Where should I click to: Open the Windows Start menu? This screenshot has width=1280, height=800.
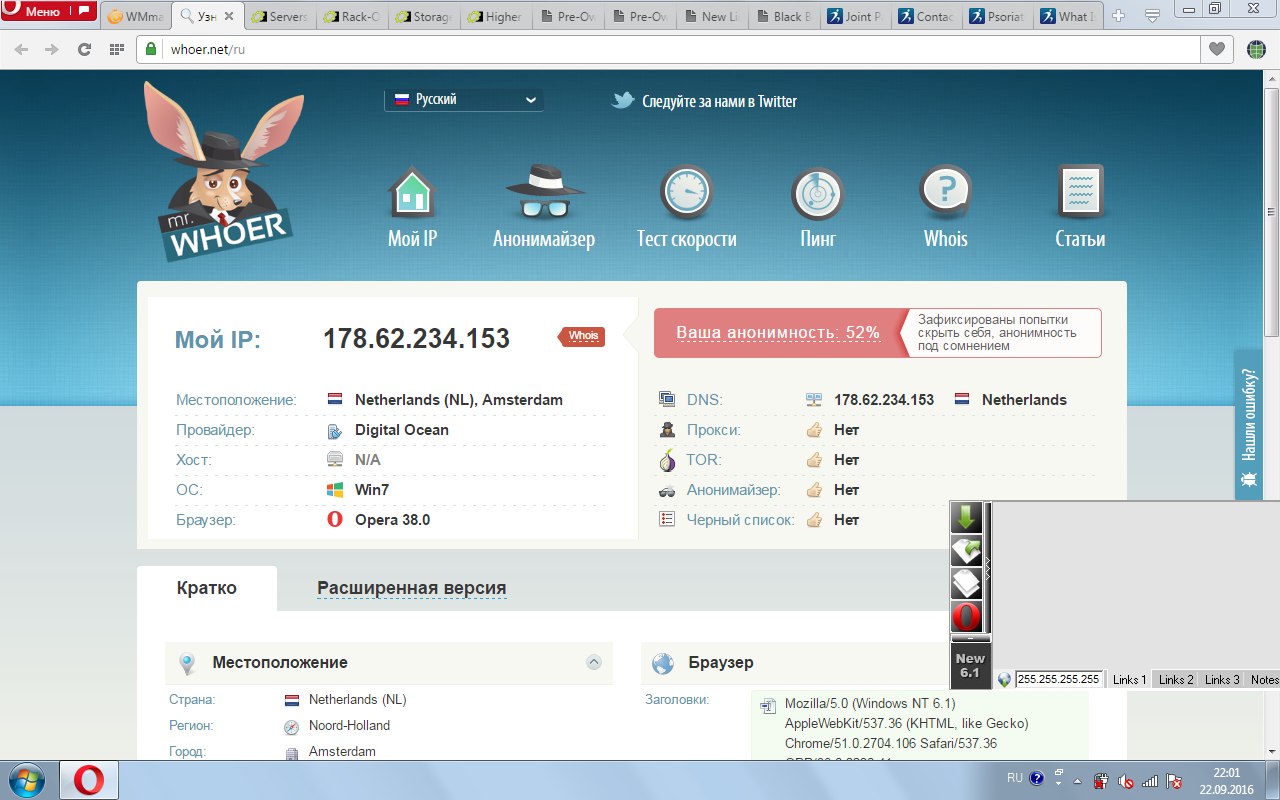coord(27,780)
